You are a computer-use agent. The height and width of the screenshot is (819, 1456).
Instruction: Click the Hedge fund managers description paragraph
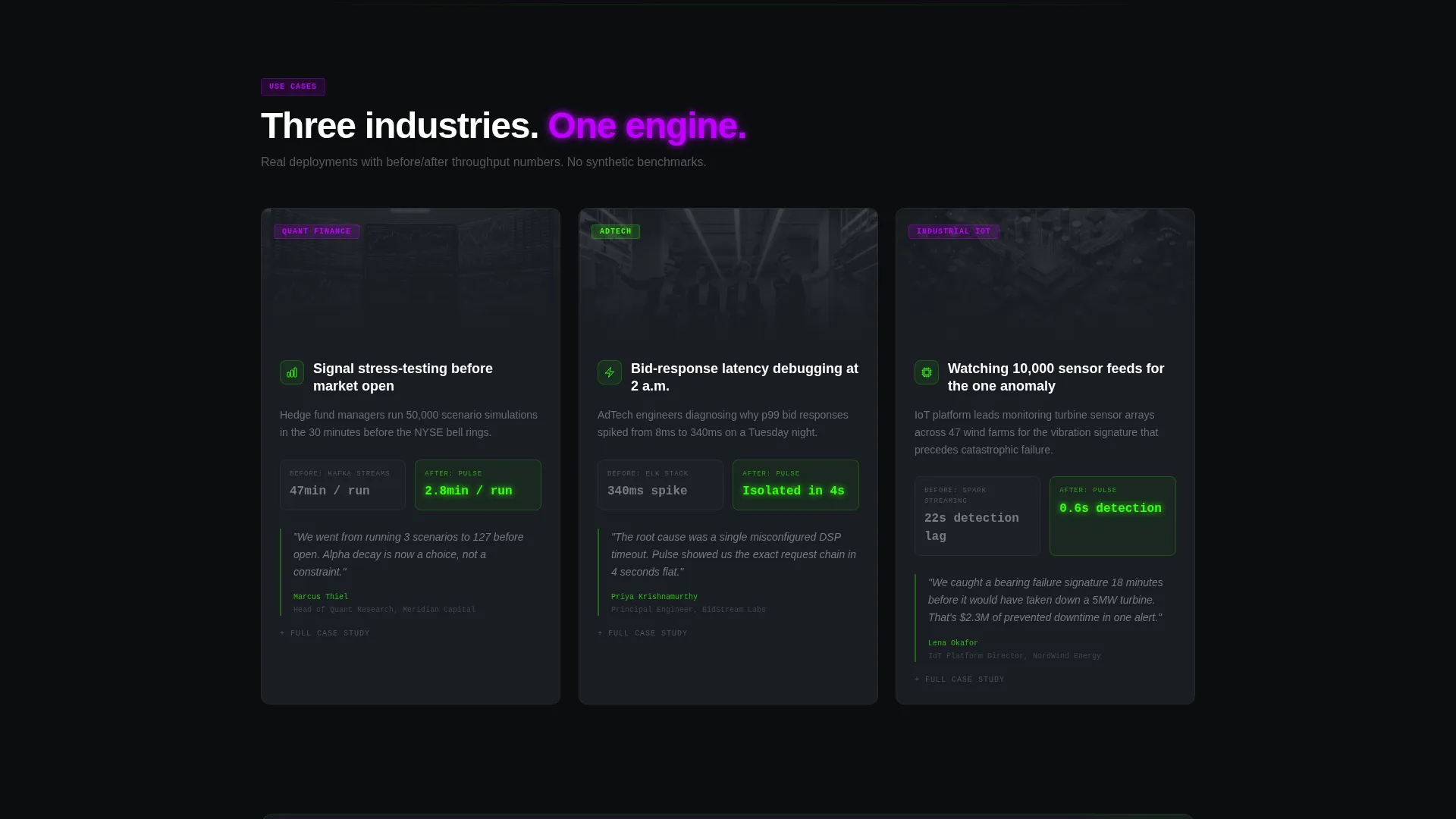409,424
